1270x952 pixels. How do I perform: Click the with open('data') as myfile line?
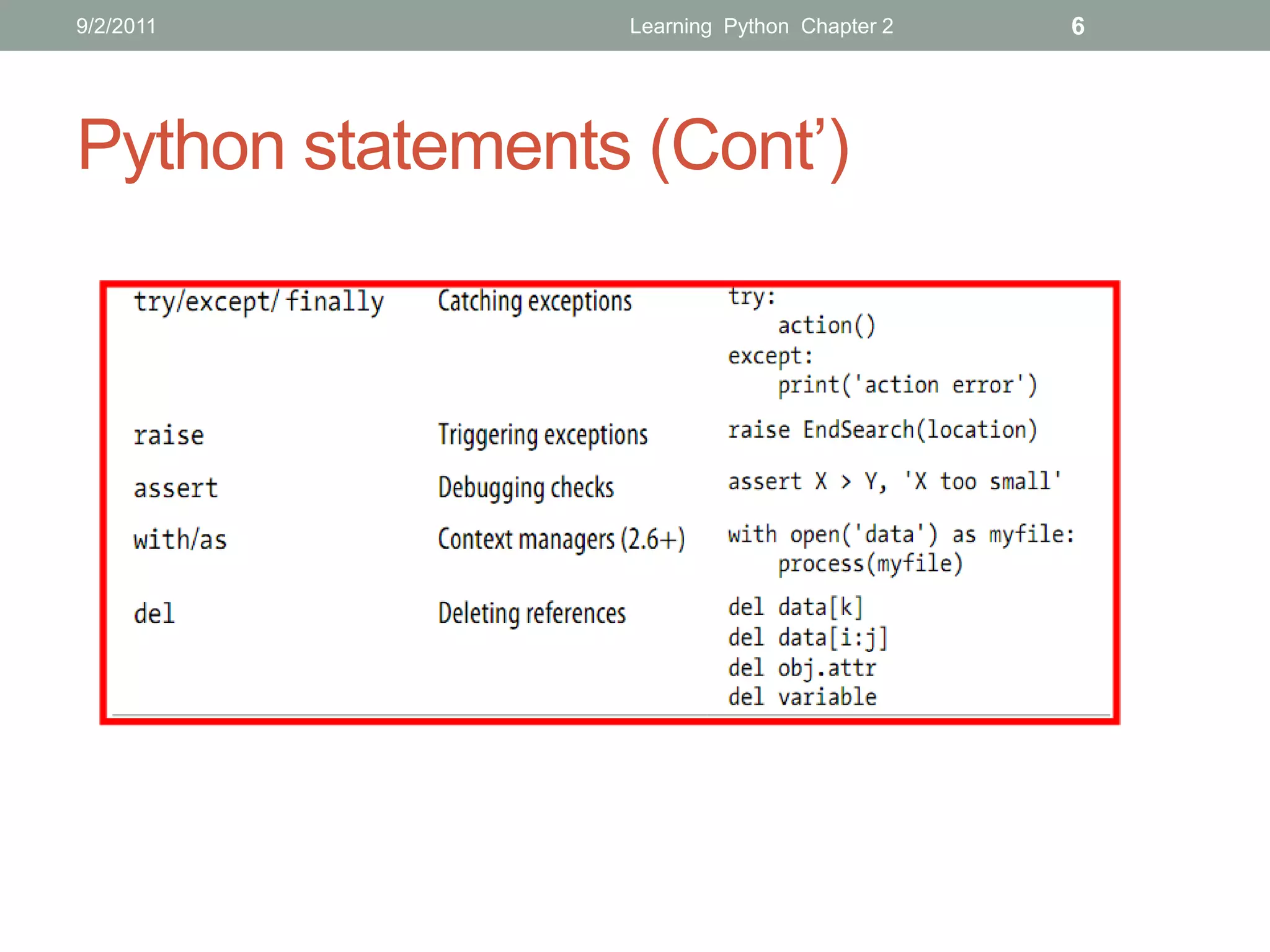point(901,534)
